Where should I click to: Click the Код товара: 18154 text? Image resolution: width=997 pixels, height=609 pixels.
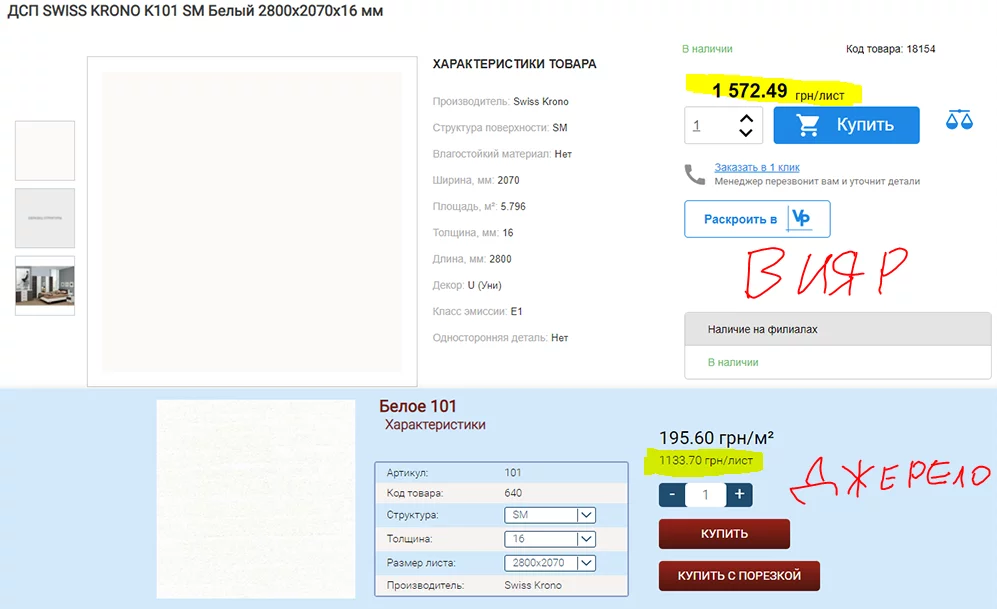(x=890, y=49)
